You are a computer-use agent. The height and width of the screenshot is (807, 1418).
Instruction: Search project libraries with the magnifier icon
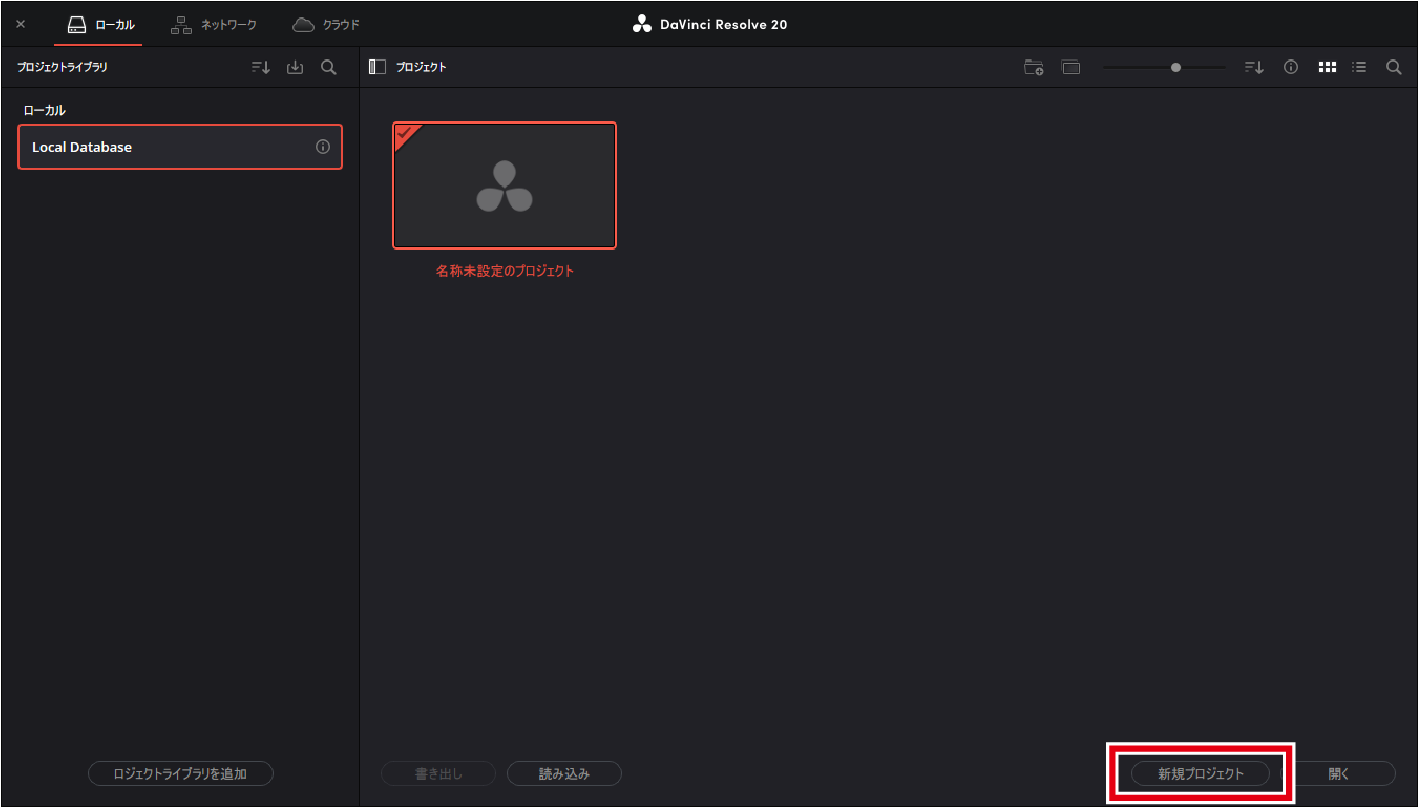point(328,67)
